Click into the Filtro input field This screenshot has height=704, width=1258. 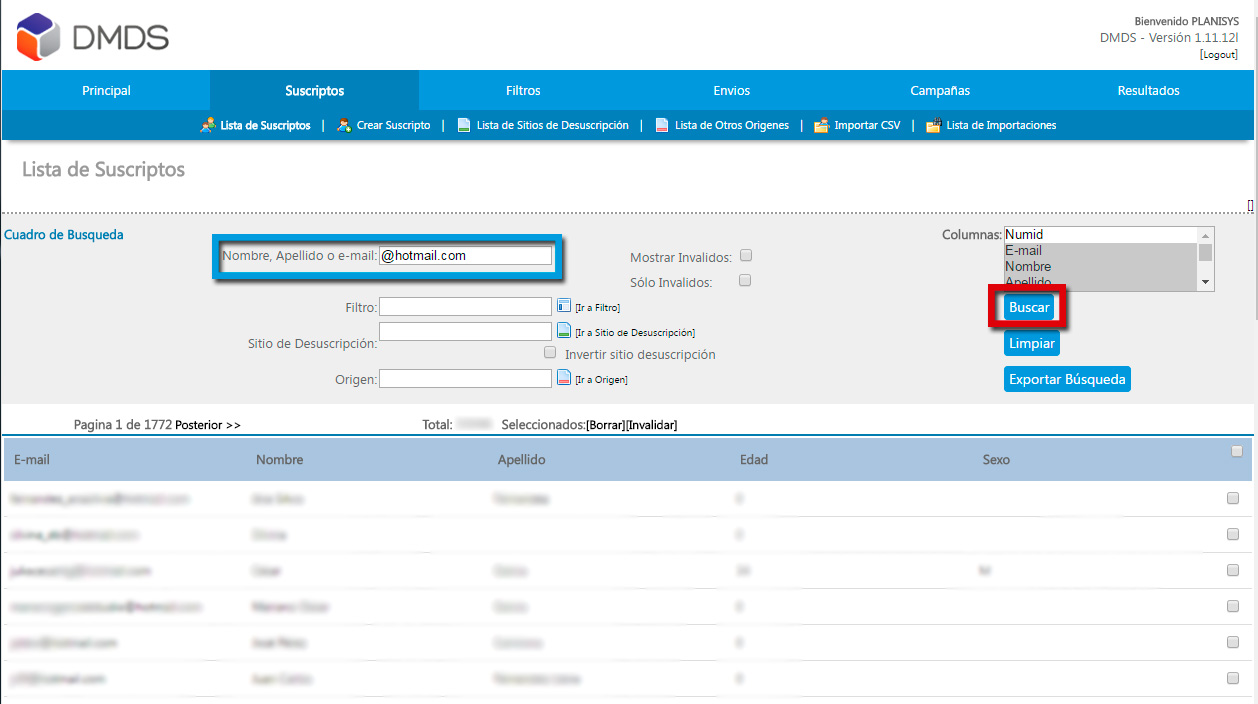pos(465,306)
